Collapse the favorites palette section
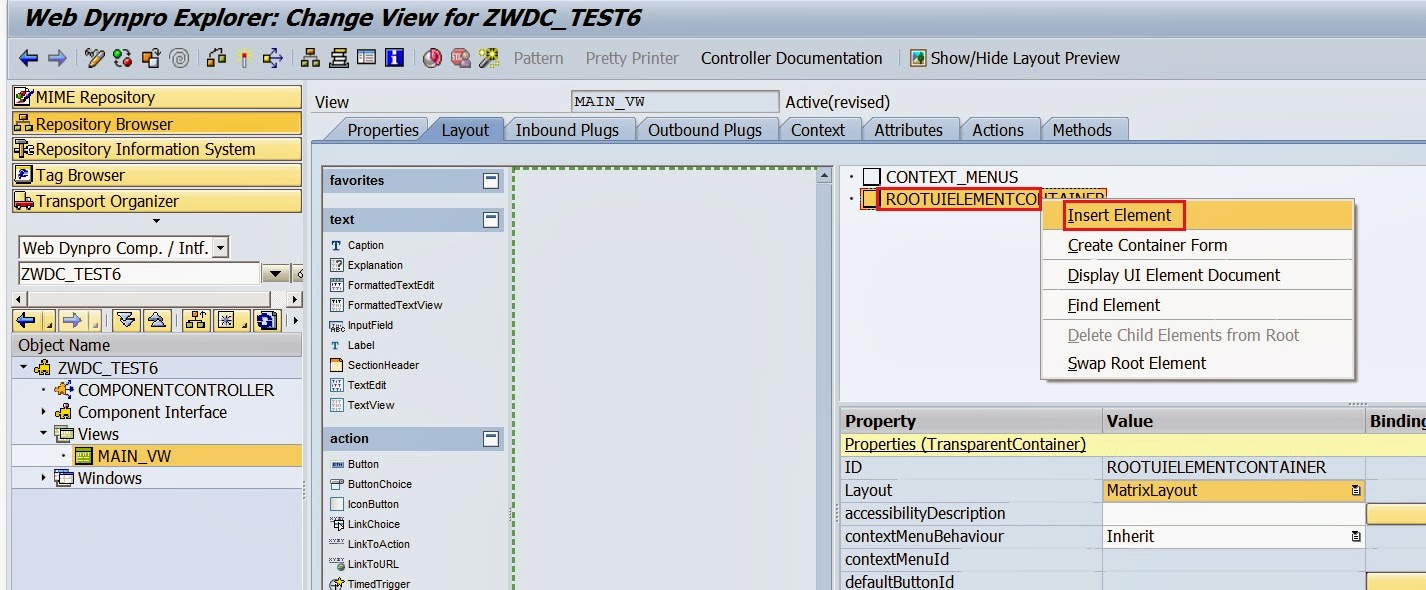The image size is (1426, 590). pos(490,181)
